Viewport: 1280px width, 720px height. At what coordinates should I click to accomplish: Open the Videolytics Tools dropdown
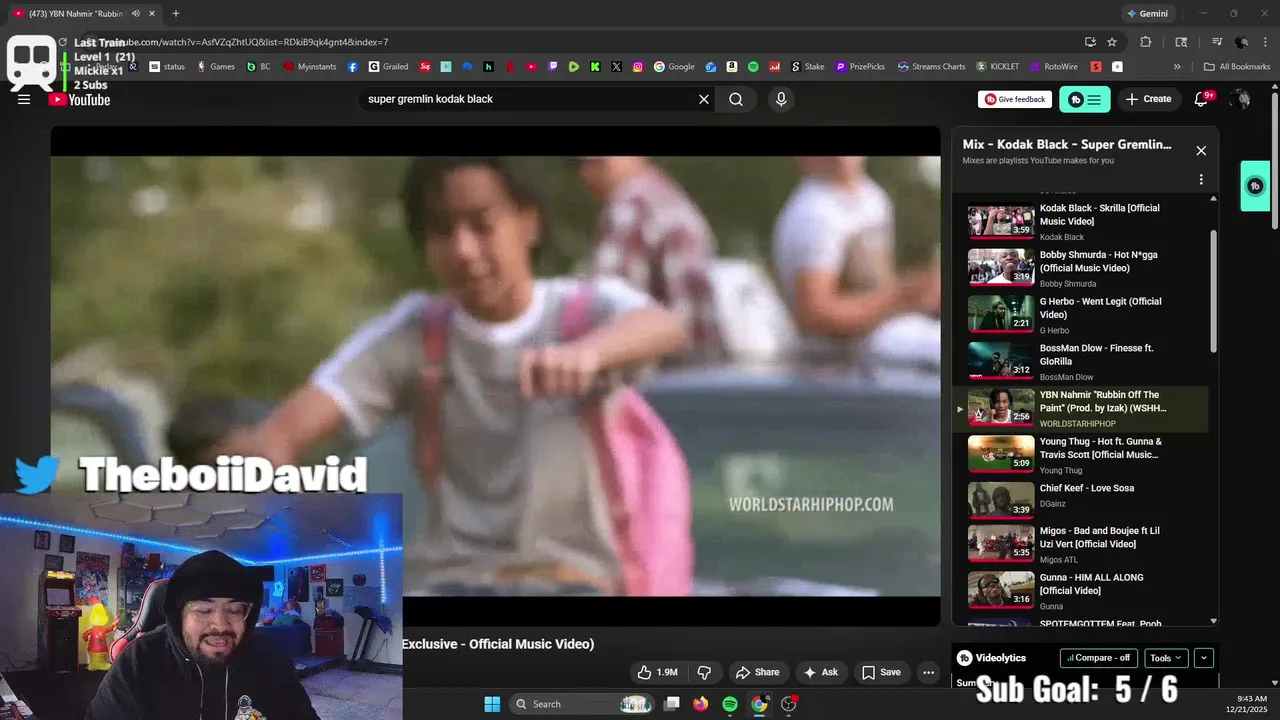coord(1166,658)
